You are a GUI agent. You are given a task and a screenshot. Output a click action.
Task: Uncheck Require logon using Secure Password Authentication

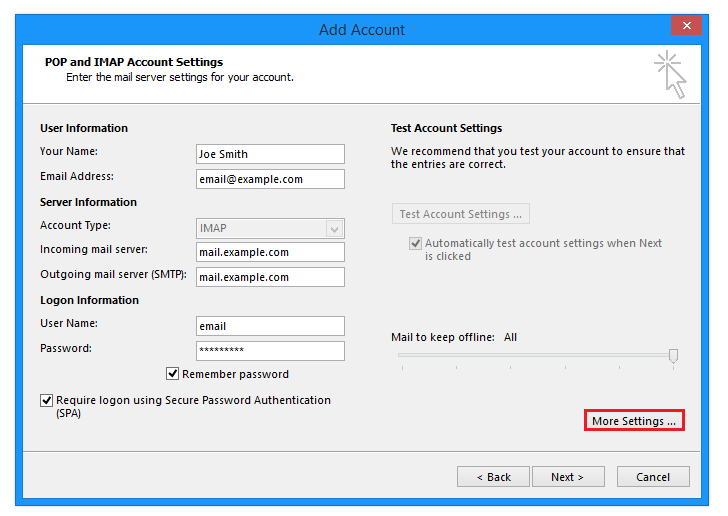pyautogui.click(x=46, y=400)
